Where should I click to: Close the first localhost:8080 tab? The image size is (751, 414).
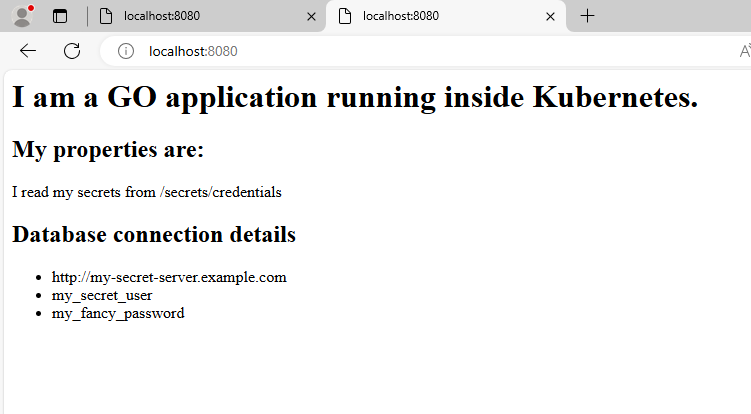pyautogui.click(x=311, y=17)
